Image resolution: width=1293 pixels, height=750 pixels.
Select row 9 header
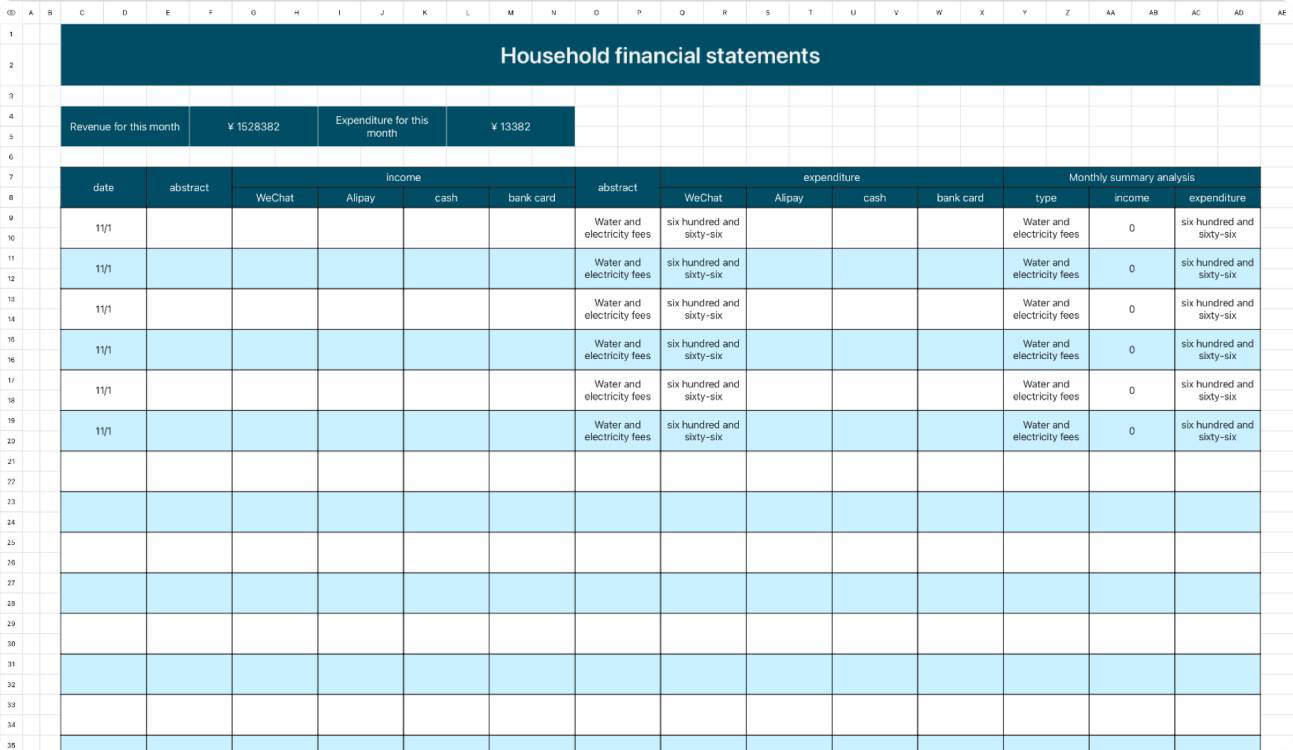click(11, 218)
